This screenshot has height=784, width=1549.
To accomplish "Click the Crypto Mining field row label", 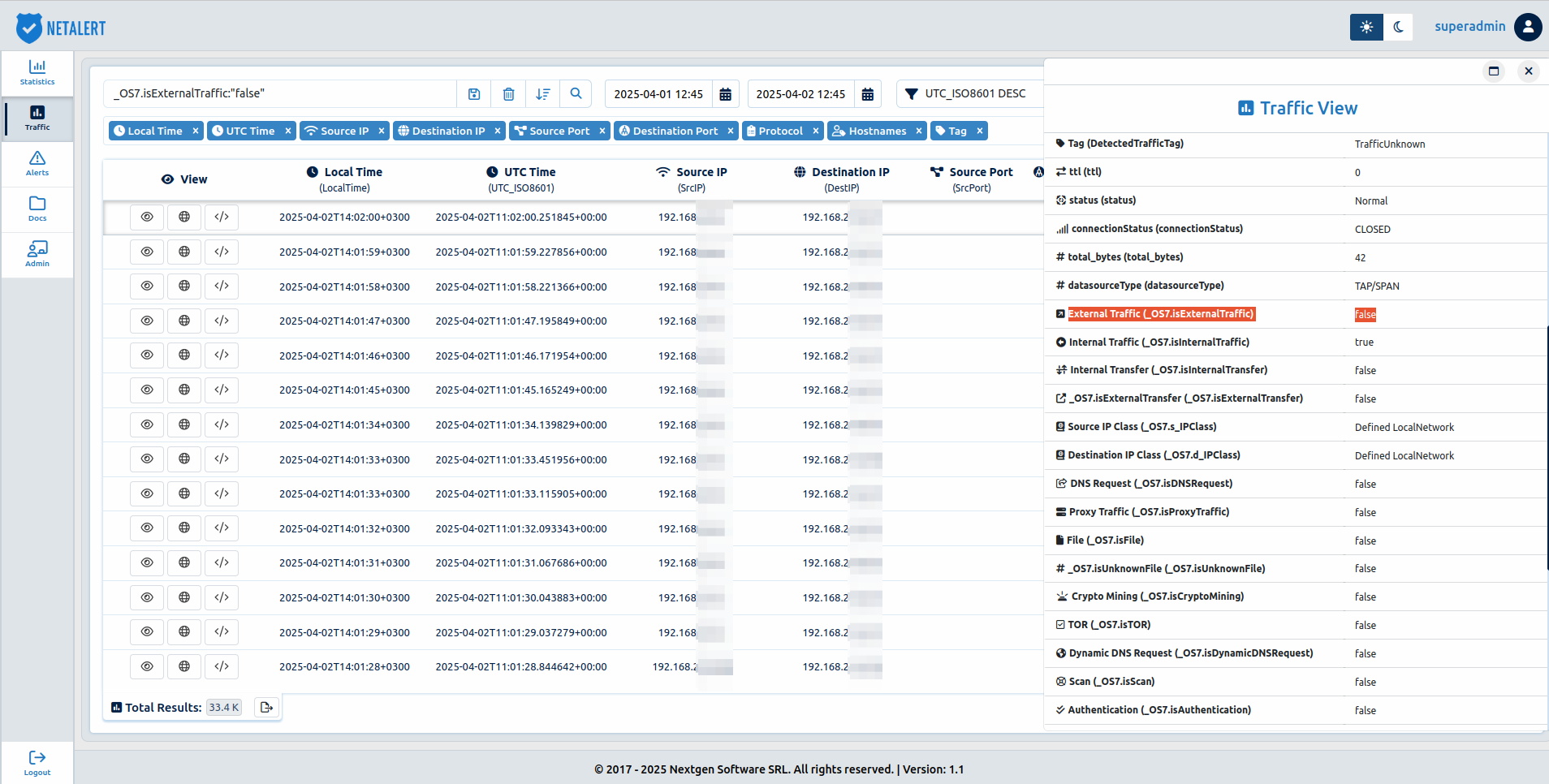I will click(x=1158, y=597).
